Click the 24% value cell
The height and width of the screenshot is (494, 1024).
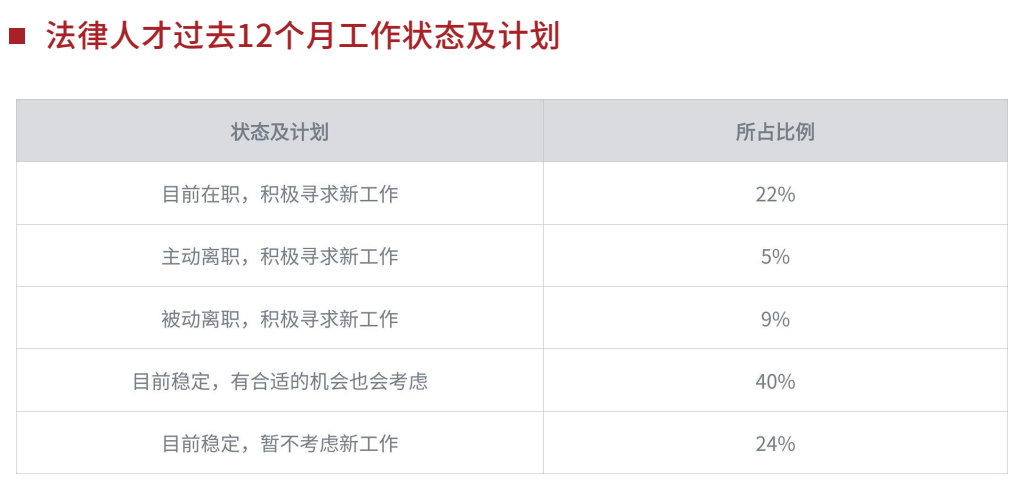pos(775,443)
